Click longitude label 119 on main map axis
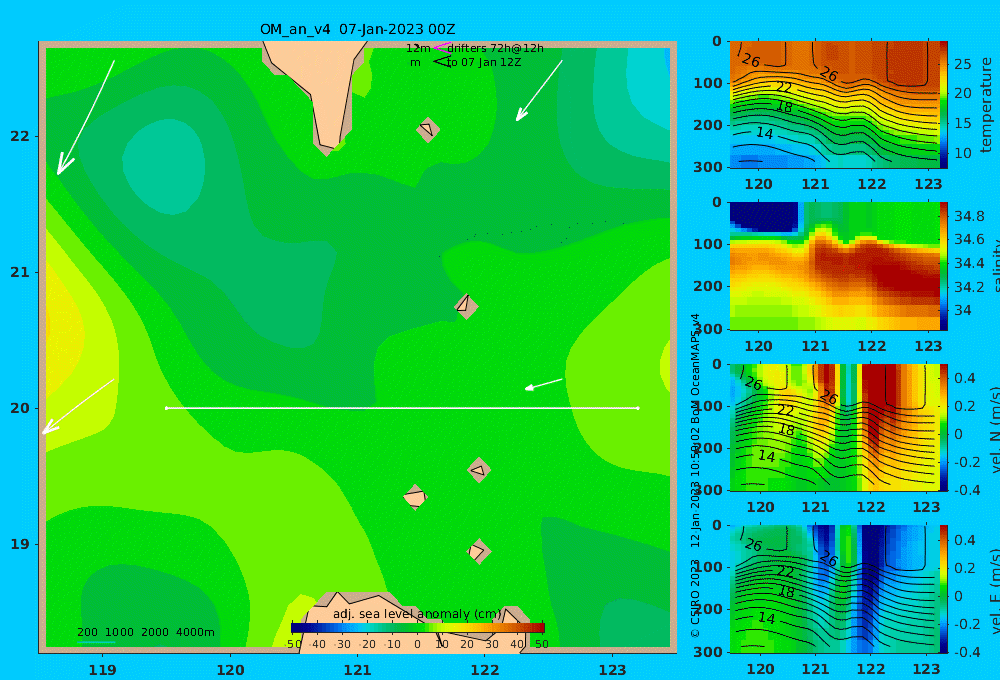Screen dimensions: 1000x680 pos(103,670)
